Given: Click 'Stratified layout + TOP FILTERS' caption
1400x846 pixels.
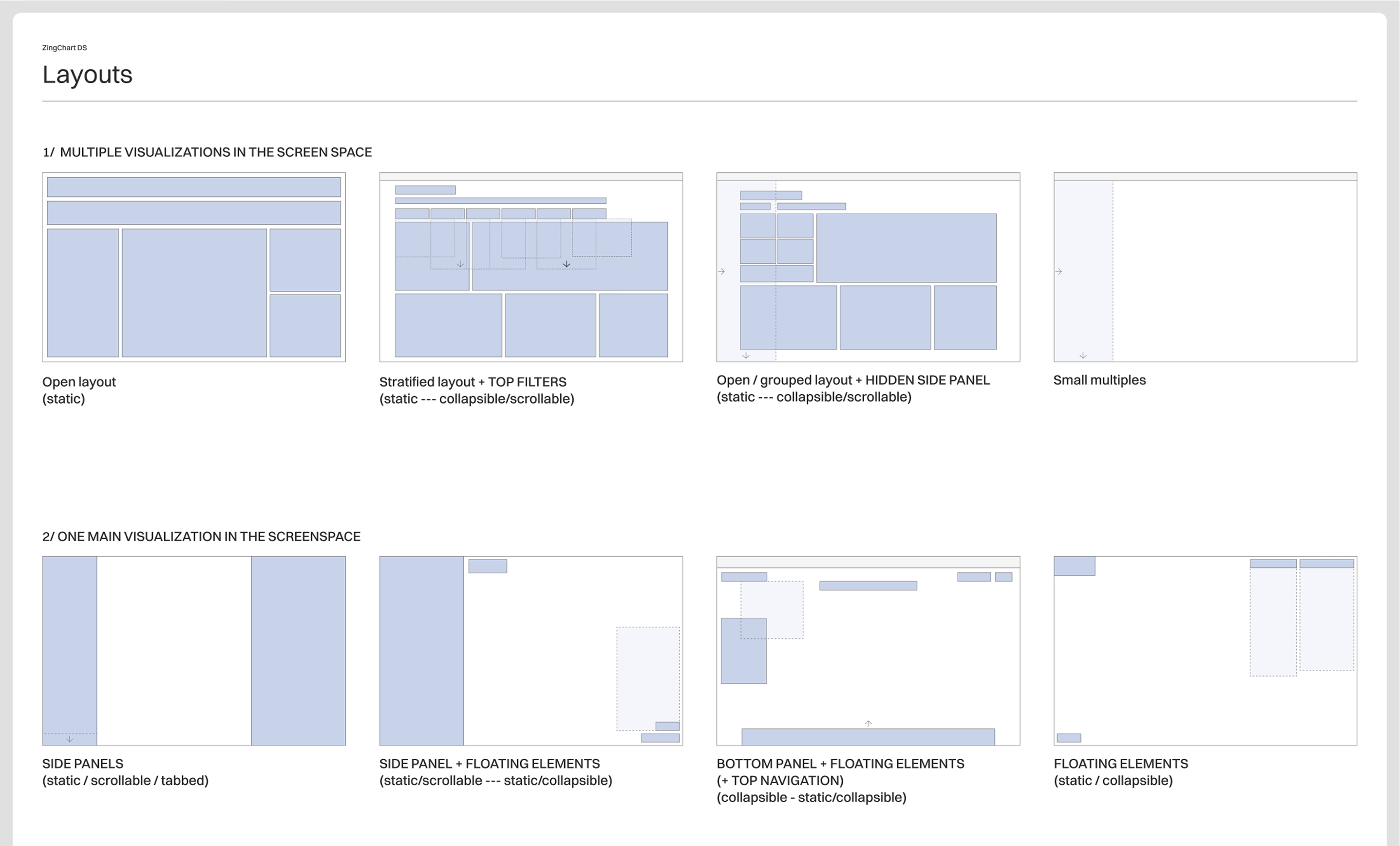Looking at the screenshot, I should (x=472, y=382).
